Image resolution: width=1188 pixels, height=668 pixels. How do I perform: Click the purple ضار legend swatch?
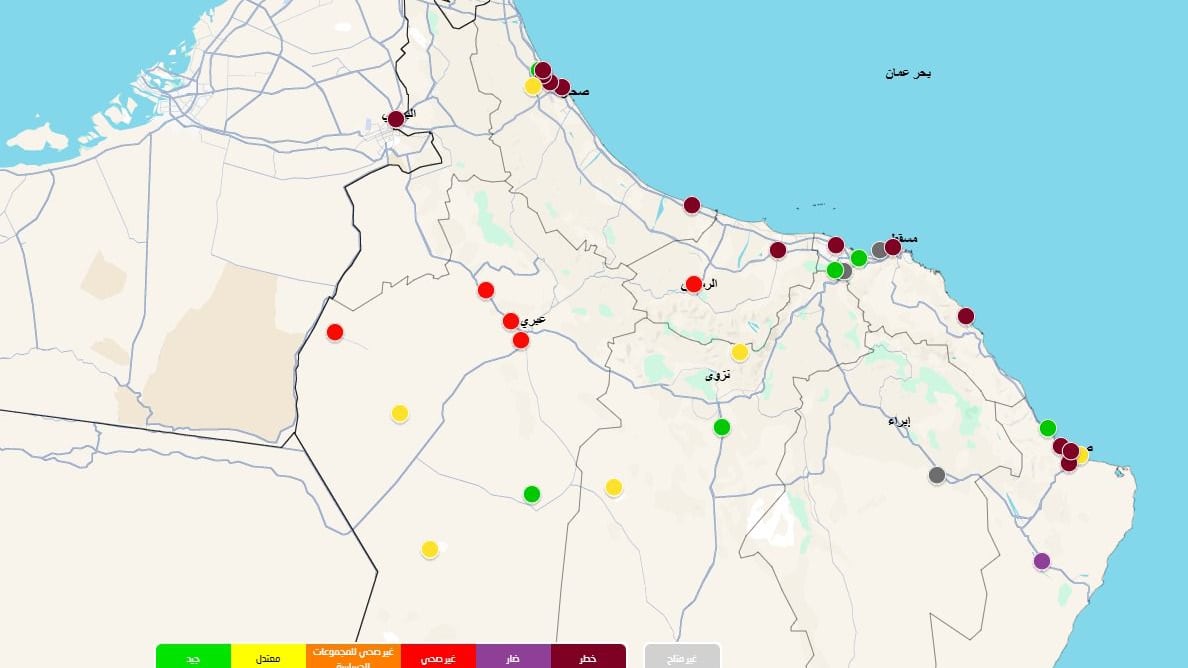tap(513, 657)
